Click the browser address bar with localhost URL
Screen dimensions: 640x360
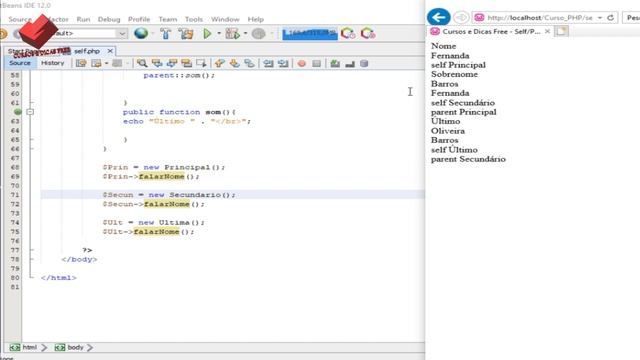[x=539, y=18]
